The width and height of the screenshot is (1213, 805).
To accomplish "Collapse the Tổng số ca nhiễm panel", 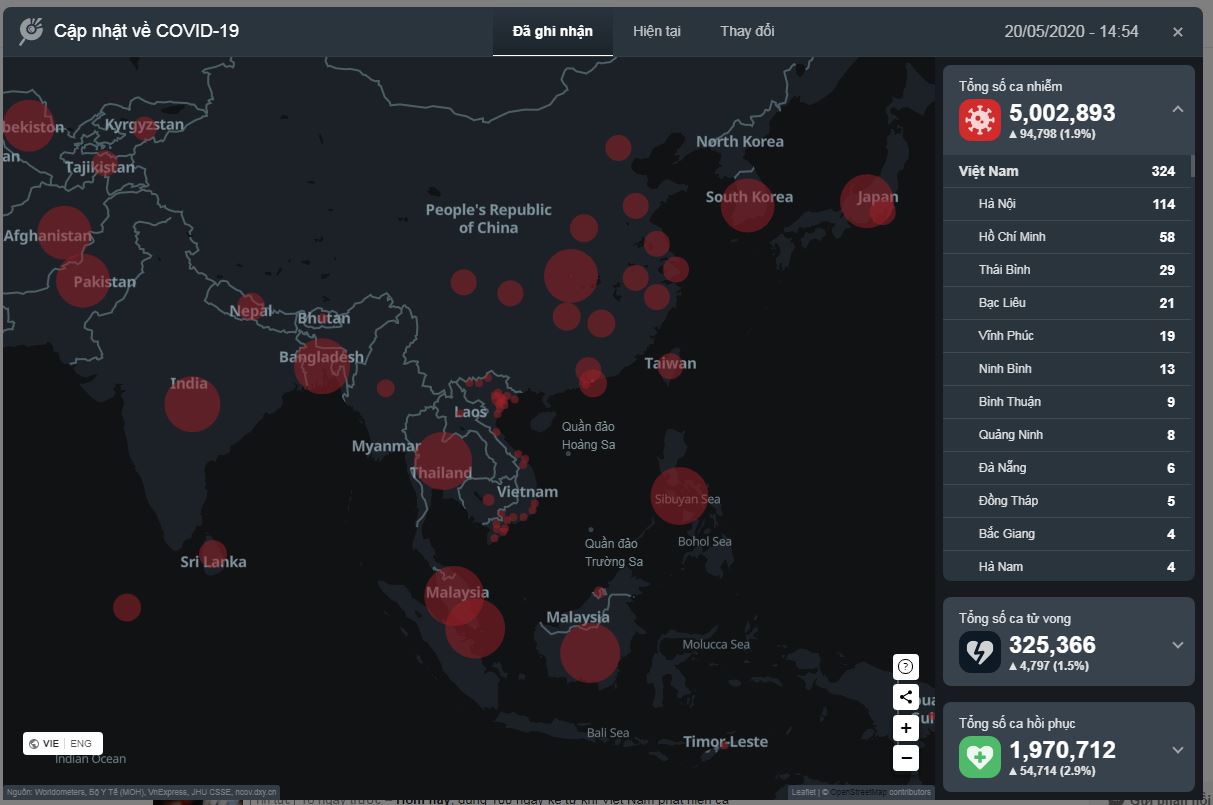I will coord(1177,109).
